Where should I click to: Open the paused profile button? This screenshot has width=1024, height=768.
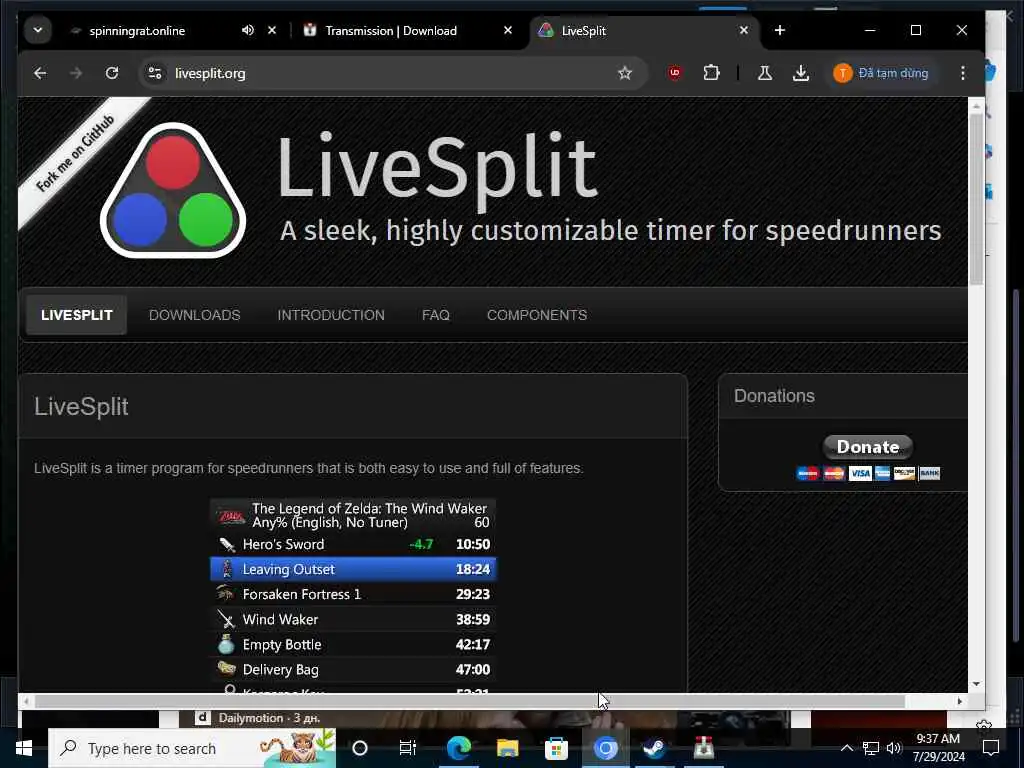tap(881, 73)
